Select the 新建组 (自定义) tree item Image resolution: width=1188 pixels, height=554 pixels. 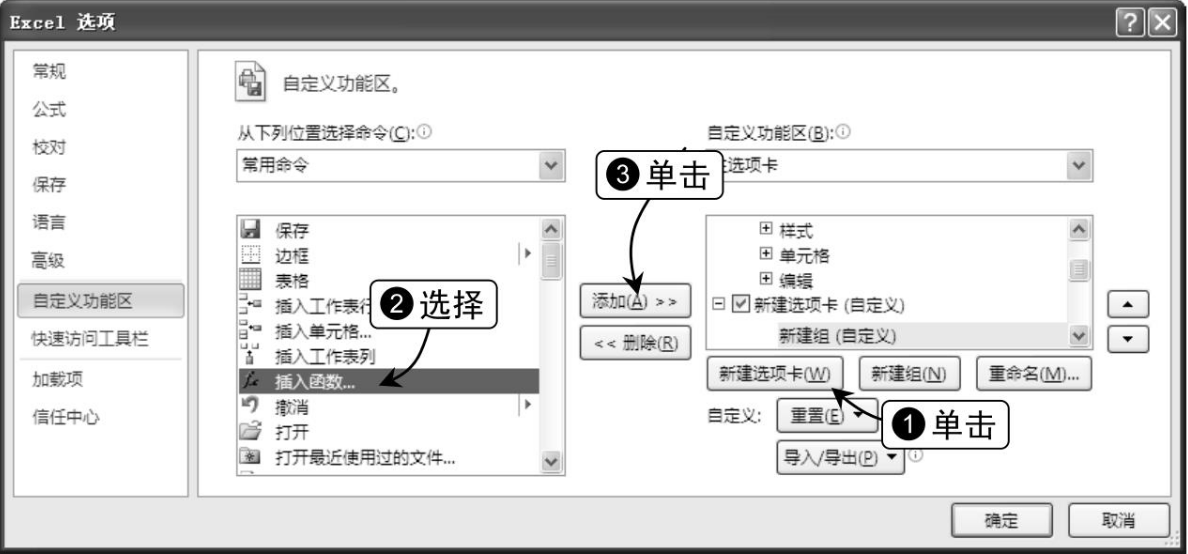(838, 335)
